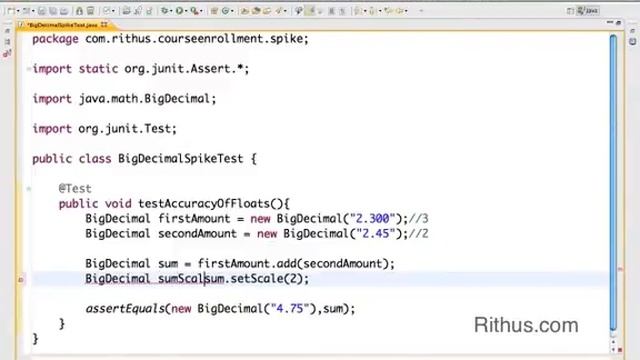Click top icon in left trim bar
The height and width of the screenshot is (360, 640).
point(7,31)
